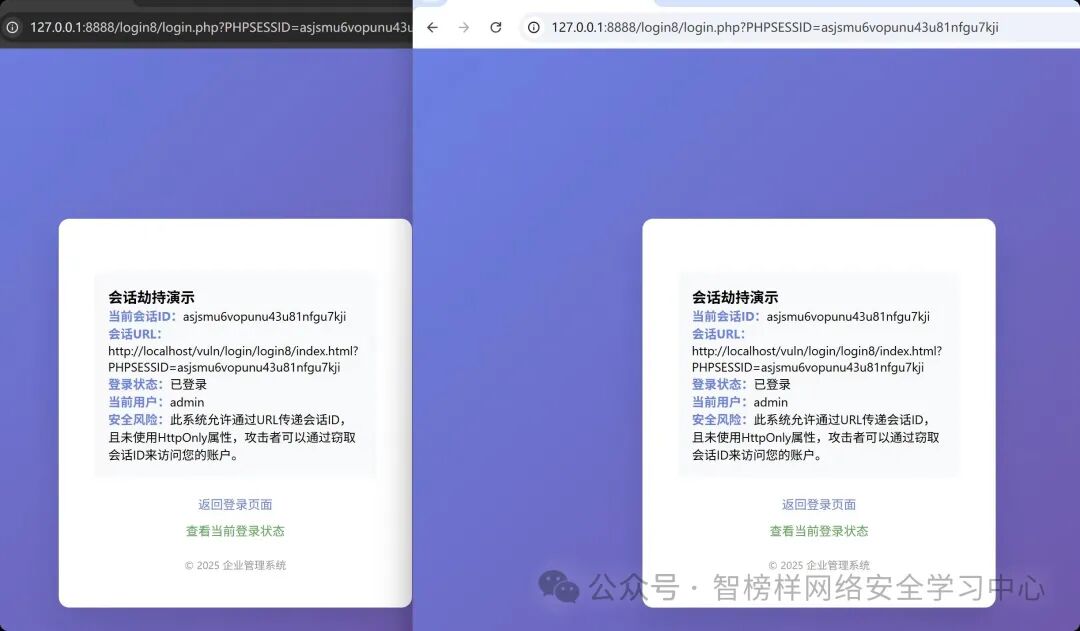This screenshot has width=1080, height=631.
Task: Click 会话劫持演示 heading in left window
Action: pos(151,298)
